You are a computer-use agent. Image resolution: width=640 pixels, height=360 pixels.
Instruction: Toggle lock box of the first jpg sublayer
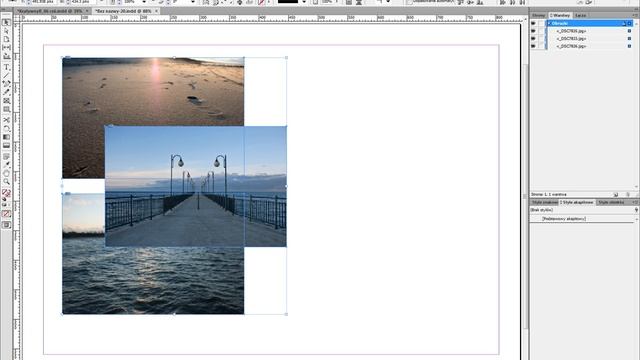[542, 31]
